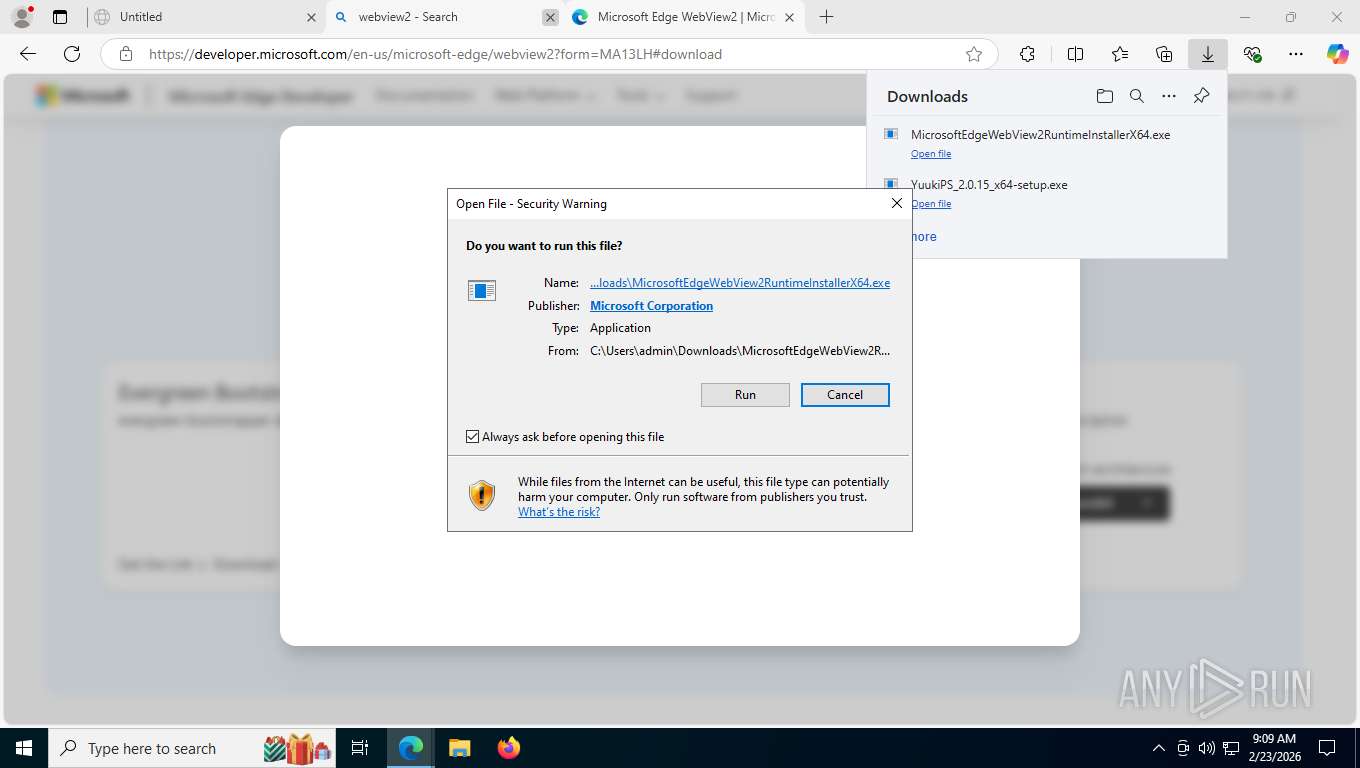Close the security warning dialog with X

tap(896, 203)
